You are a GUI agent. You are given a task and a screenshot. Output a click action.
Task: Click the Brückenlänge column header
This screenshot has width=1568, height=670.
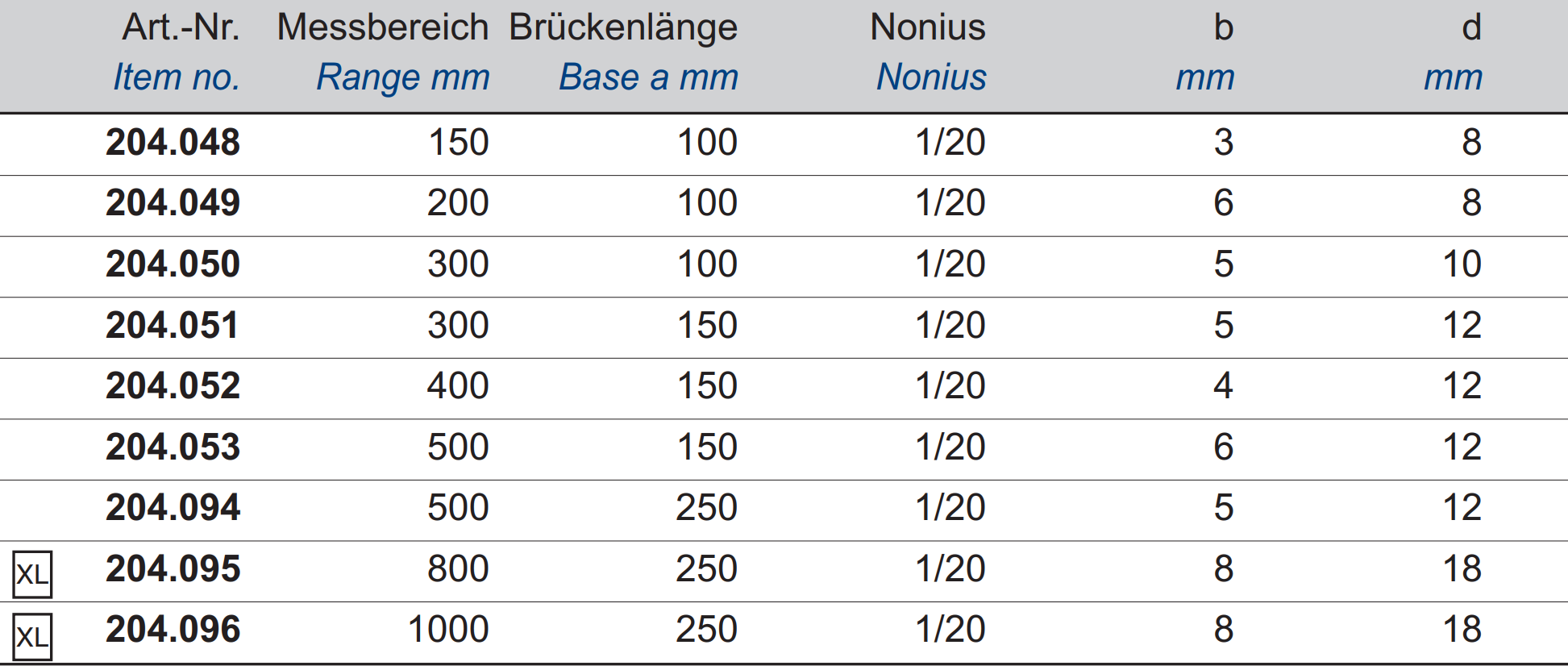coord(624,52)
